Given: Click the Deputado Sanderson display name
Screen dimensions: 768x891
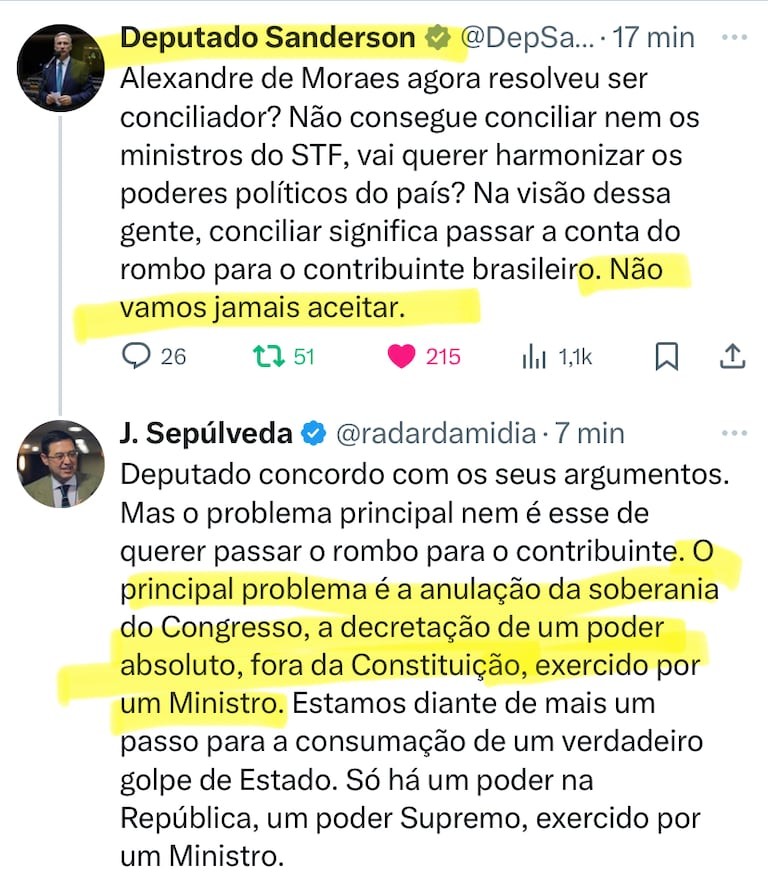Looking at the screenshot, I should point(267,38).
